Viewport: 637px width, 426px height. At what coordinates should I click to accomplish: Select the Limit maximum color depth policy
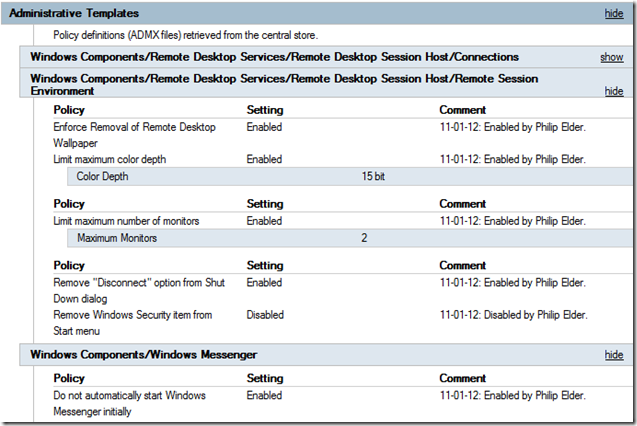click(109, 159)
